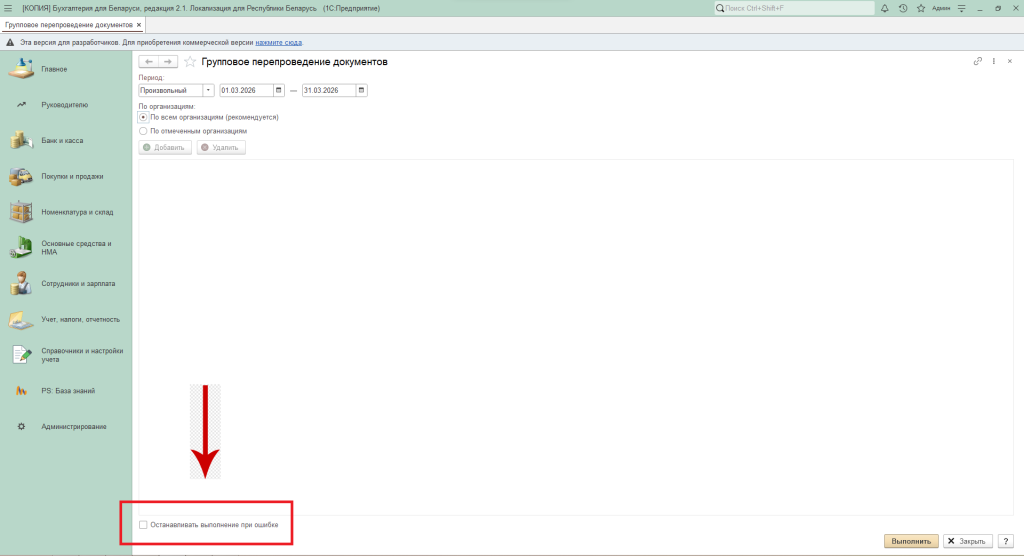Select По отмеченным организациям radio button
This screenshot has height=556, width=1024.
point(144,130)
